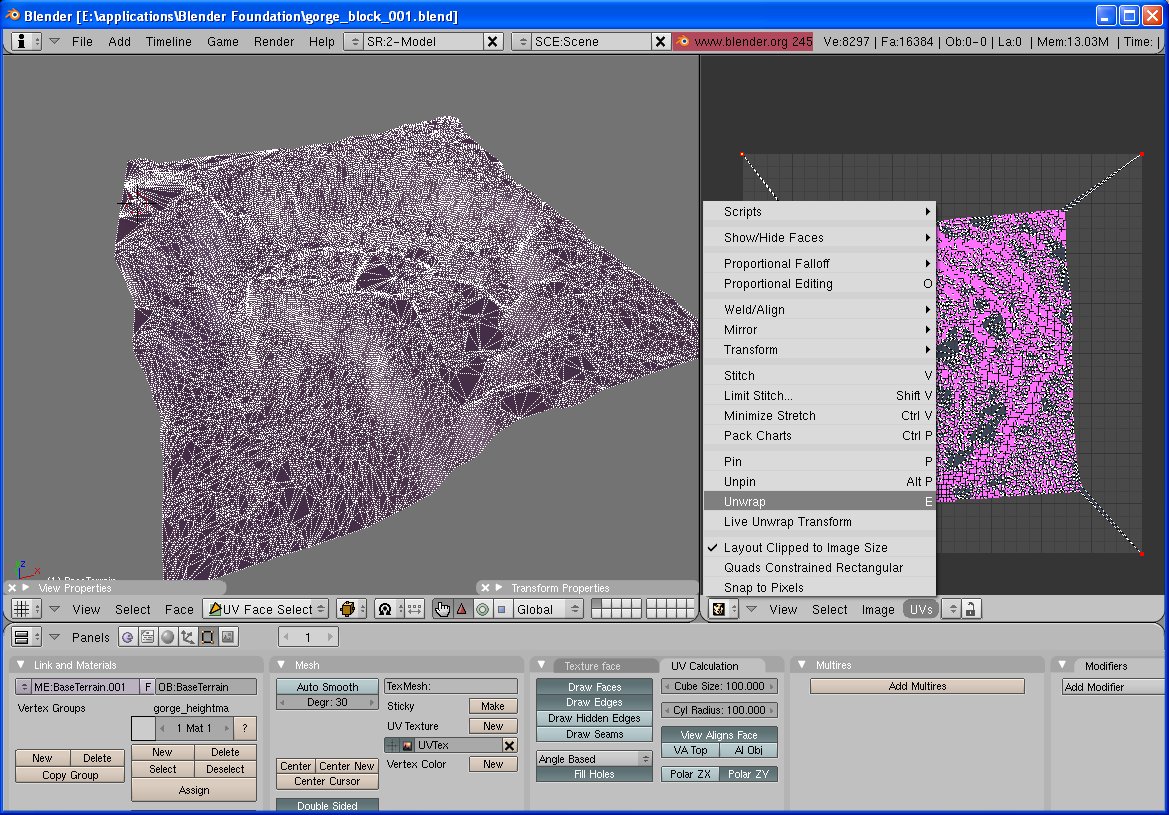Open the UV Face Select mode dropdown

267,609
